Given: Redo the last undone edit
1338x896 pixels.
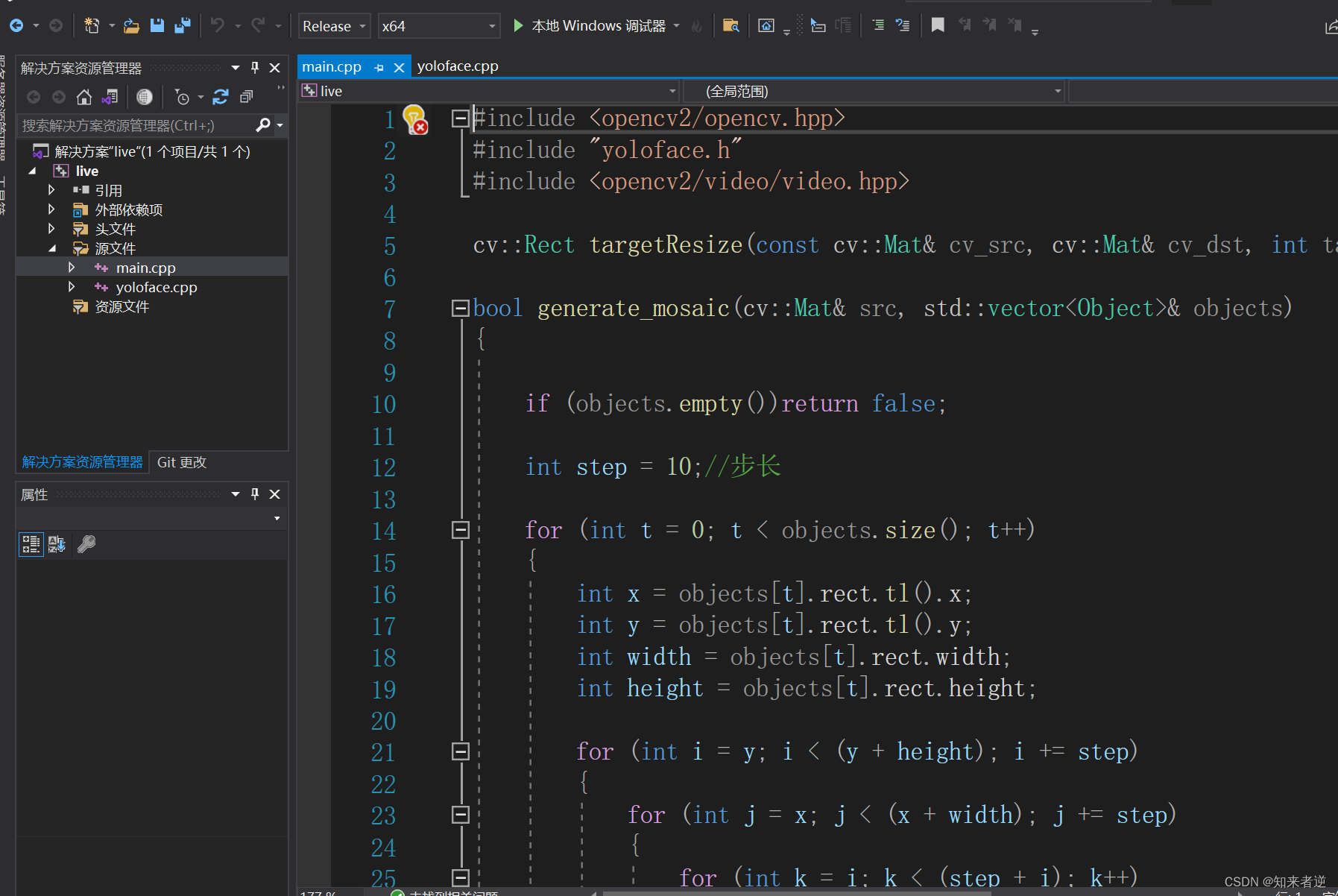Looking at the screenshot, I should pyautogui.click(x=258, y=26).
